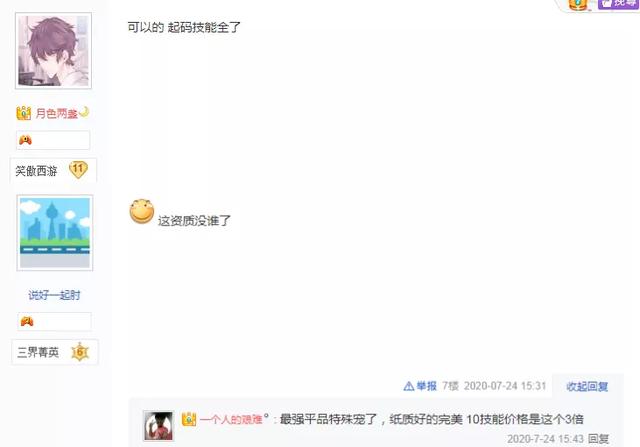Open profile link 一个人的艰难 in reply
The height and width of the screenshot is (447, 640).
[x=231, y=419]
